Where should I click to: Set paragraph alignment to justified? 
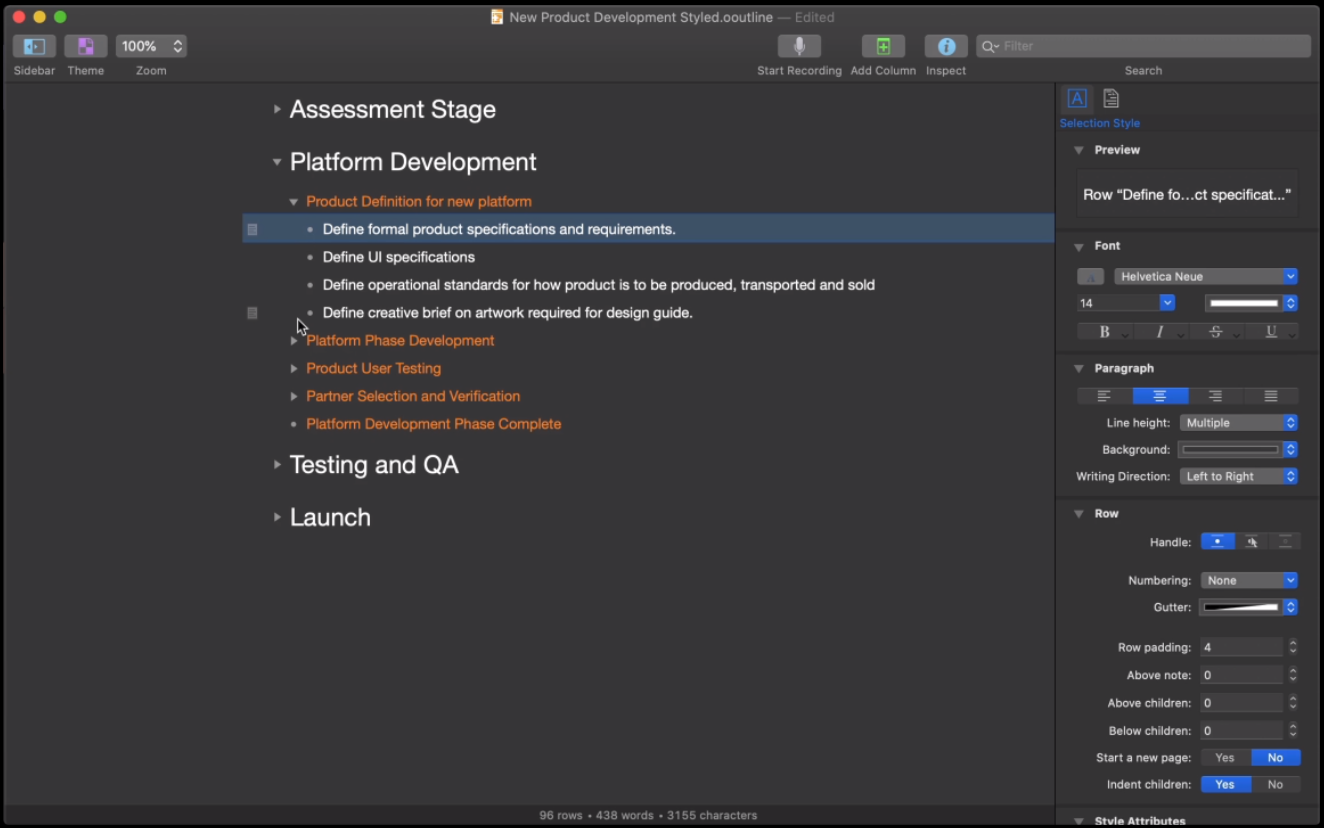click(x=1271, y=396)
